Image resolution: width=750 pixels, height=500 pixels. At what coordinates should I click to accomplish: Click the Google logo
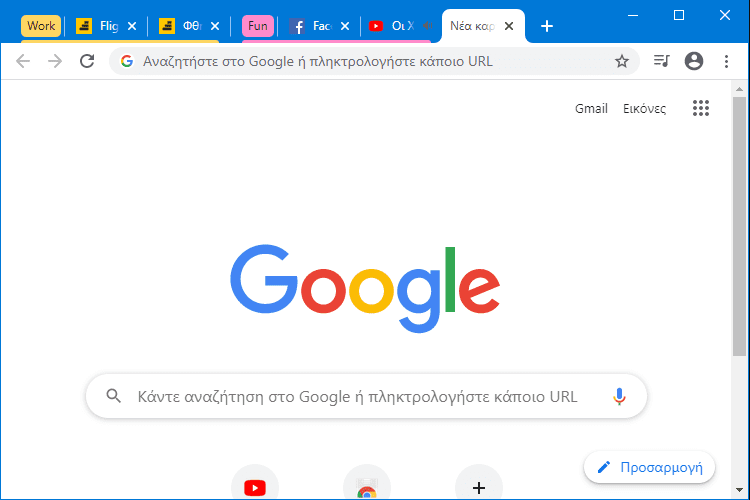tap(365, 289)
